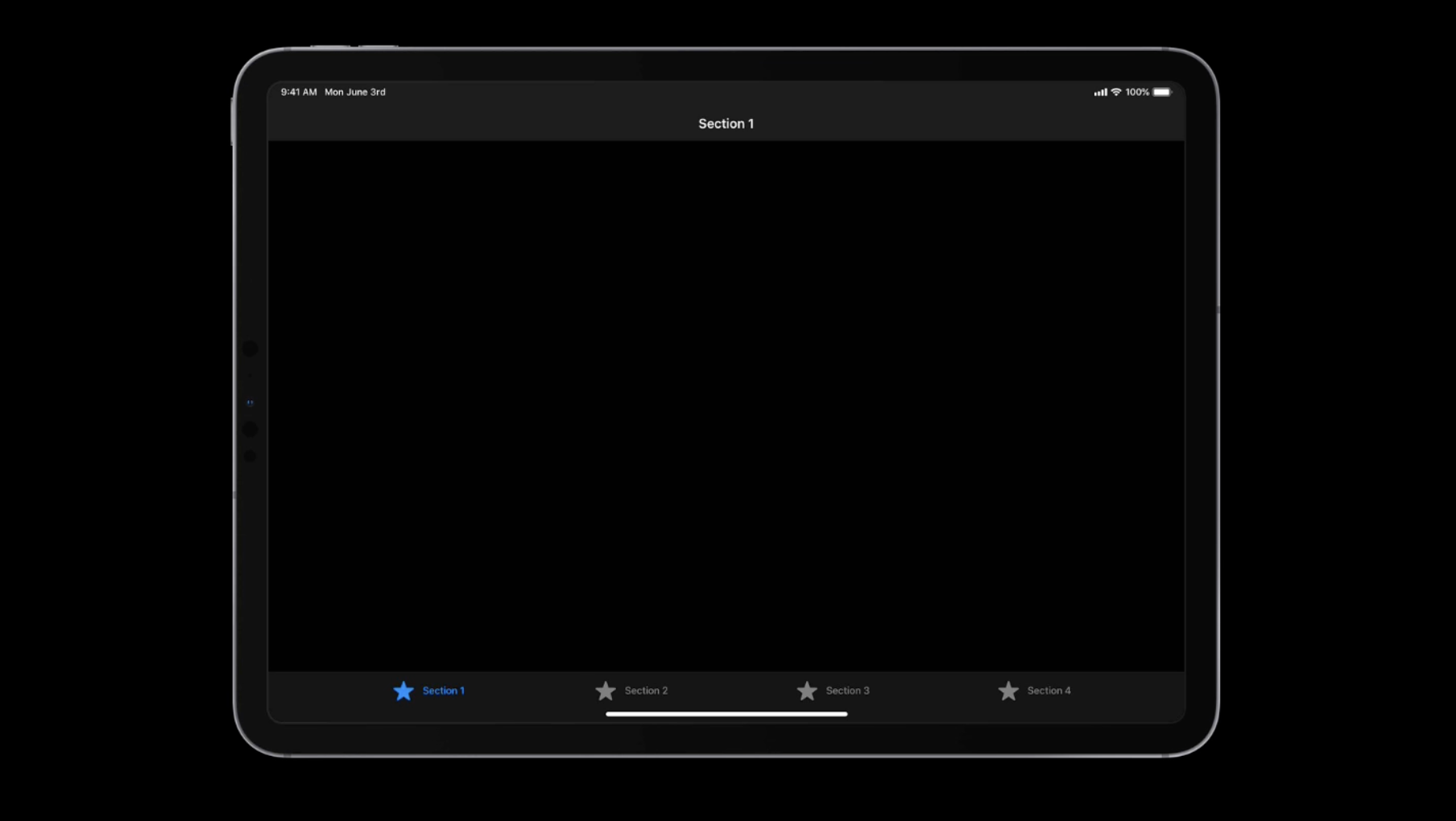Click the Section 1 navigation bar title
Image resolution: width=1456 pixels, height=821 pixels.
726,124
